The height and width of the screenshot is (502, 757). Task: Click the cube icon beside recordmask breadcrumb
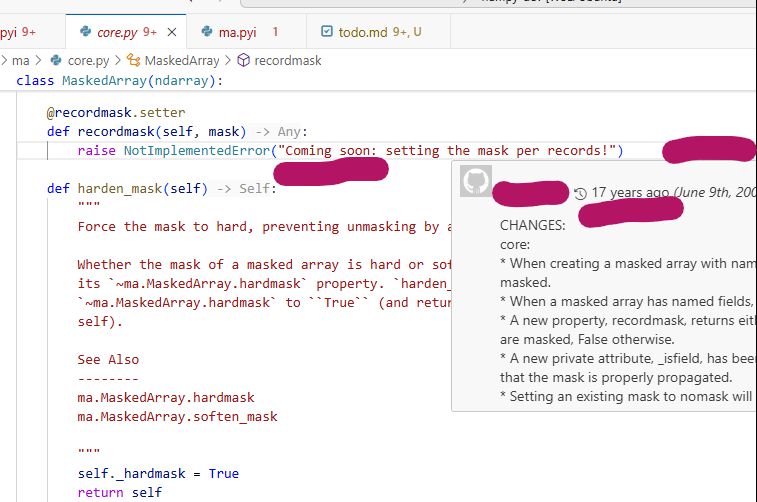click(x=244, y=60)
